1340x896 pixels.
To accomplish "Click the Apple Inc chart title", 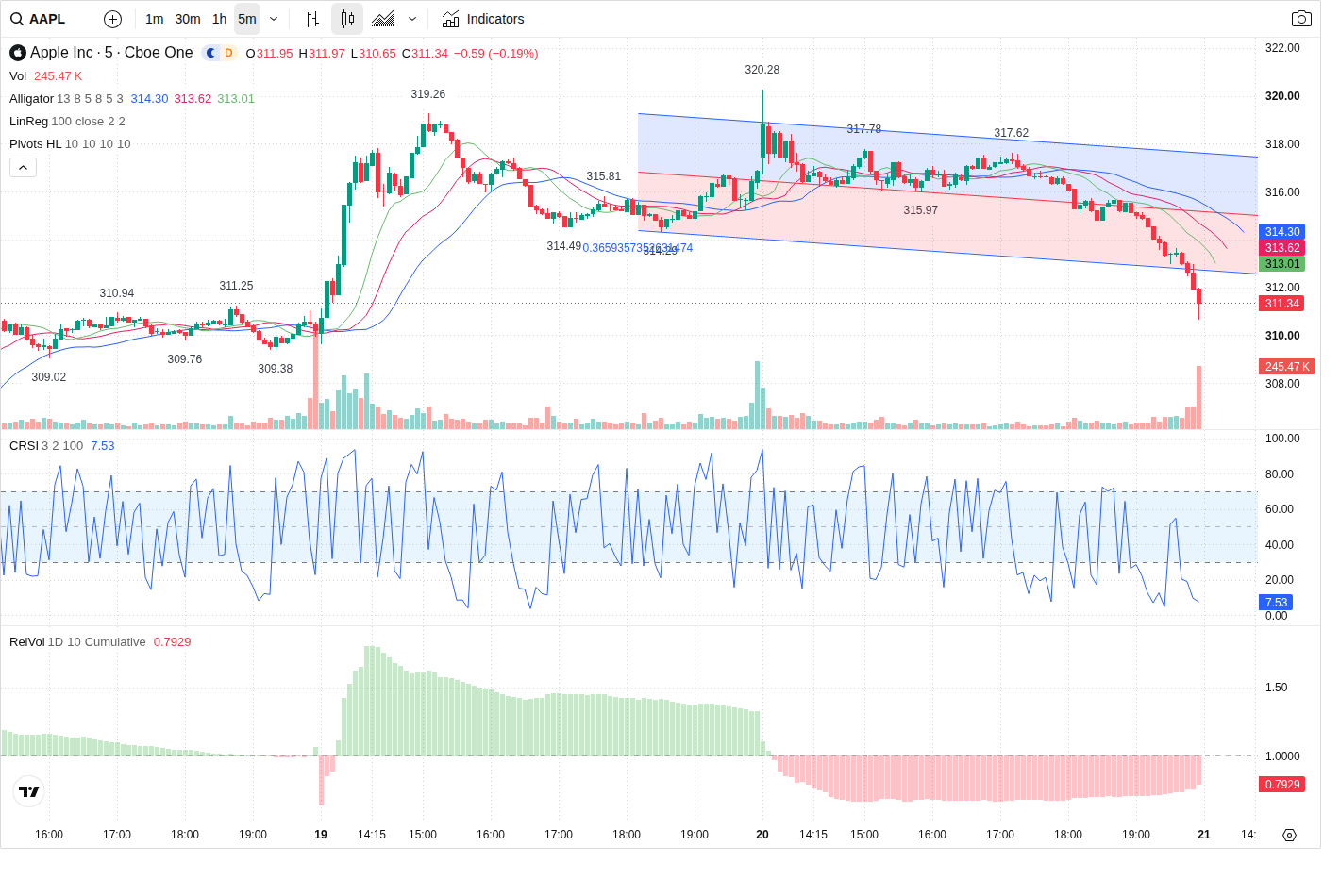I will coord(111,53).
